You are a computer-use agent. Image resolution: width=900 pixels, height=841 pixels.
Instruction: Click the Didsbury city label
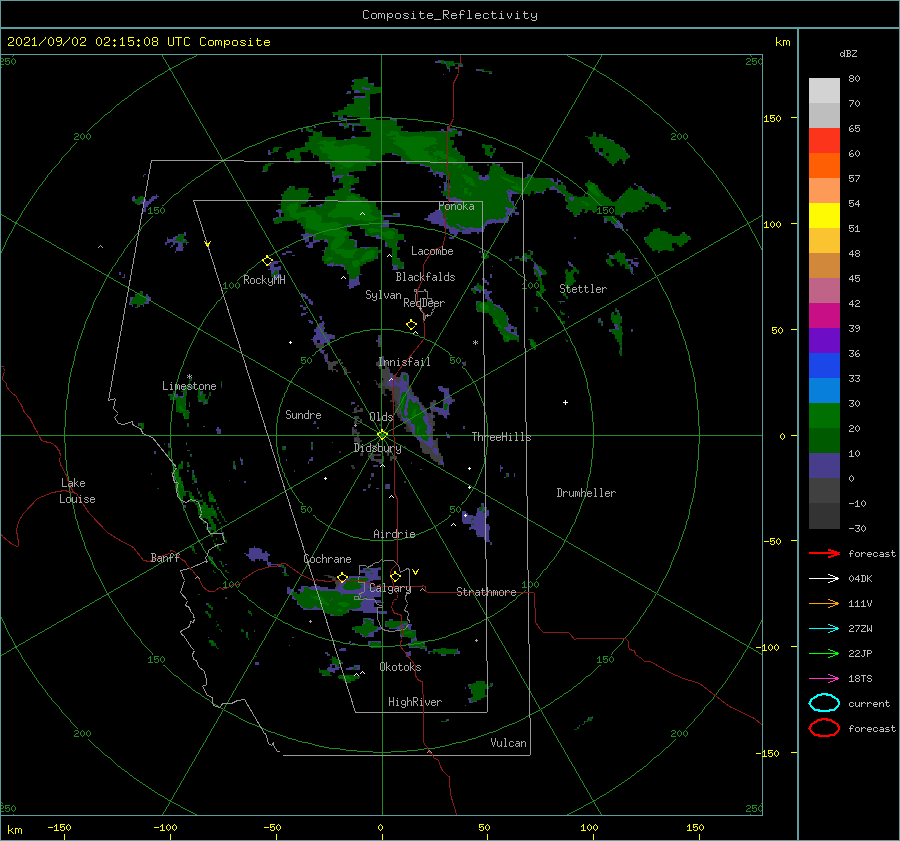click(377, 448)
